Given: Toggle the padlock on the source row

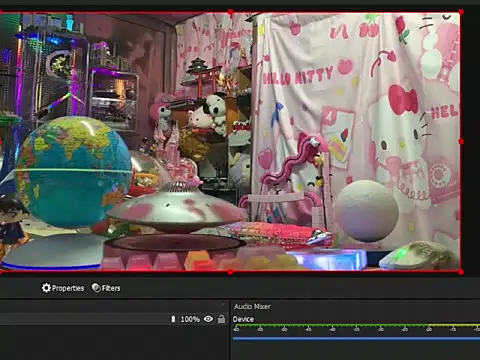Looking at the screenshot, I should tap(221, 319).
